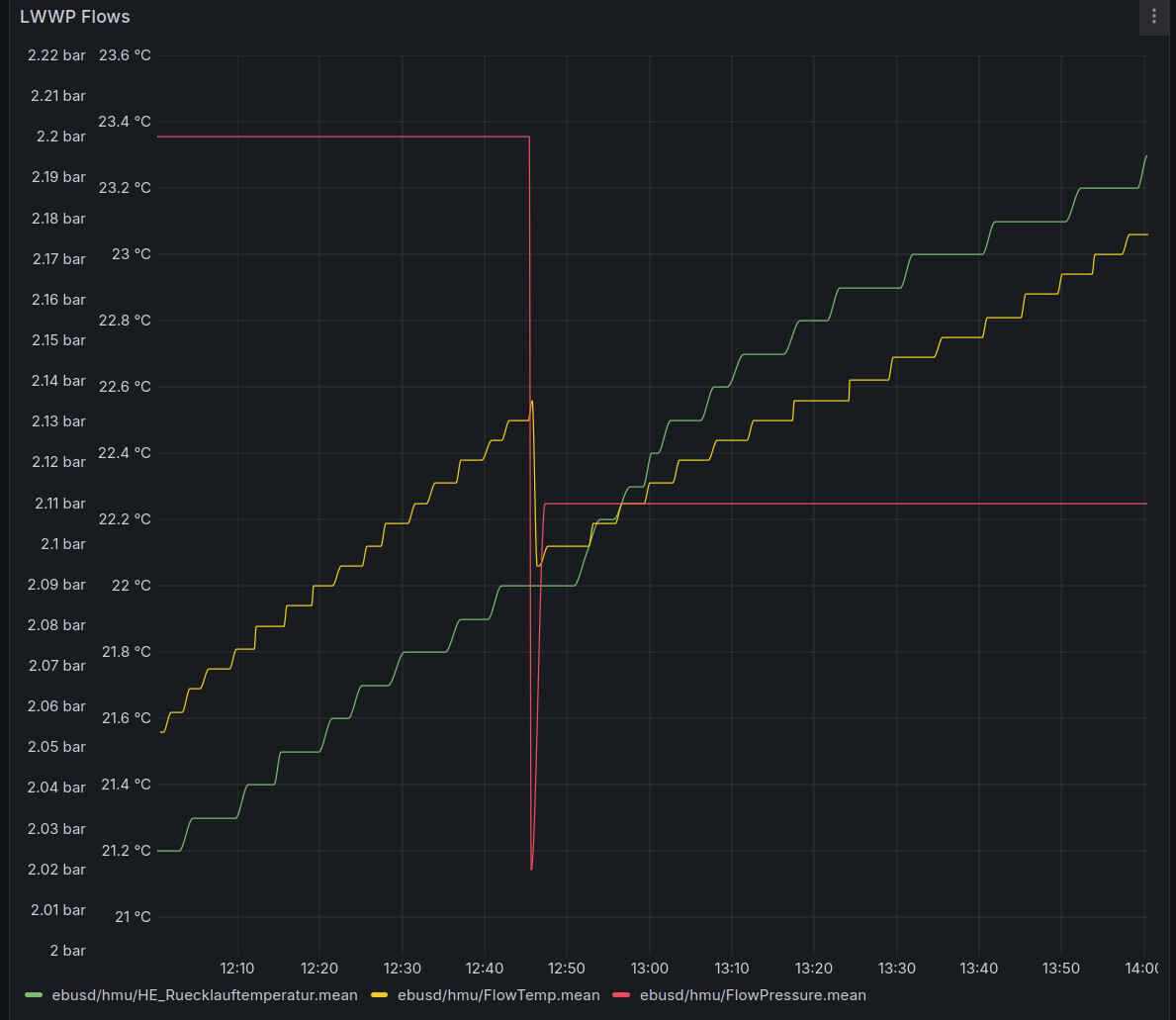Click the 2 bar axis label

[x=67, y=951]
